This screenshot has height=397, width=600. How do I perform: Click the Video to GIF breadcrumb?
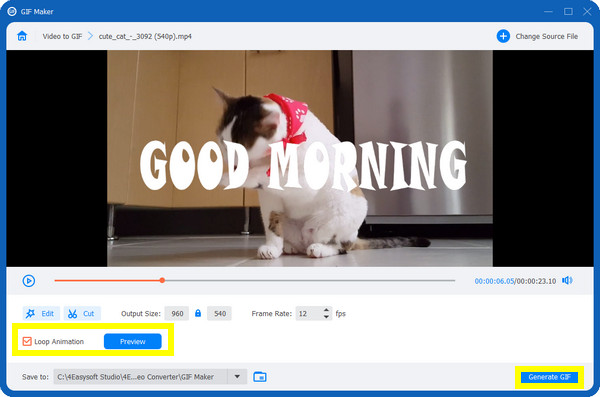pos(62,36)
